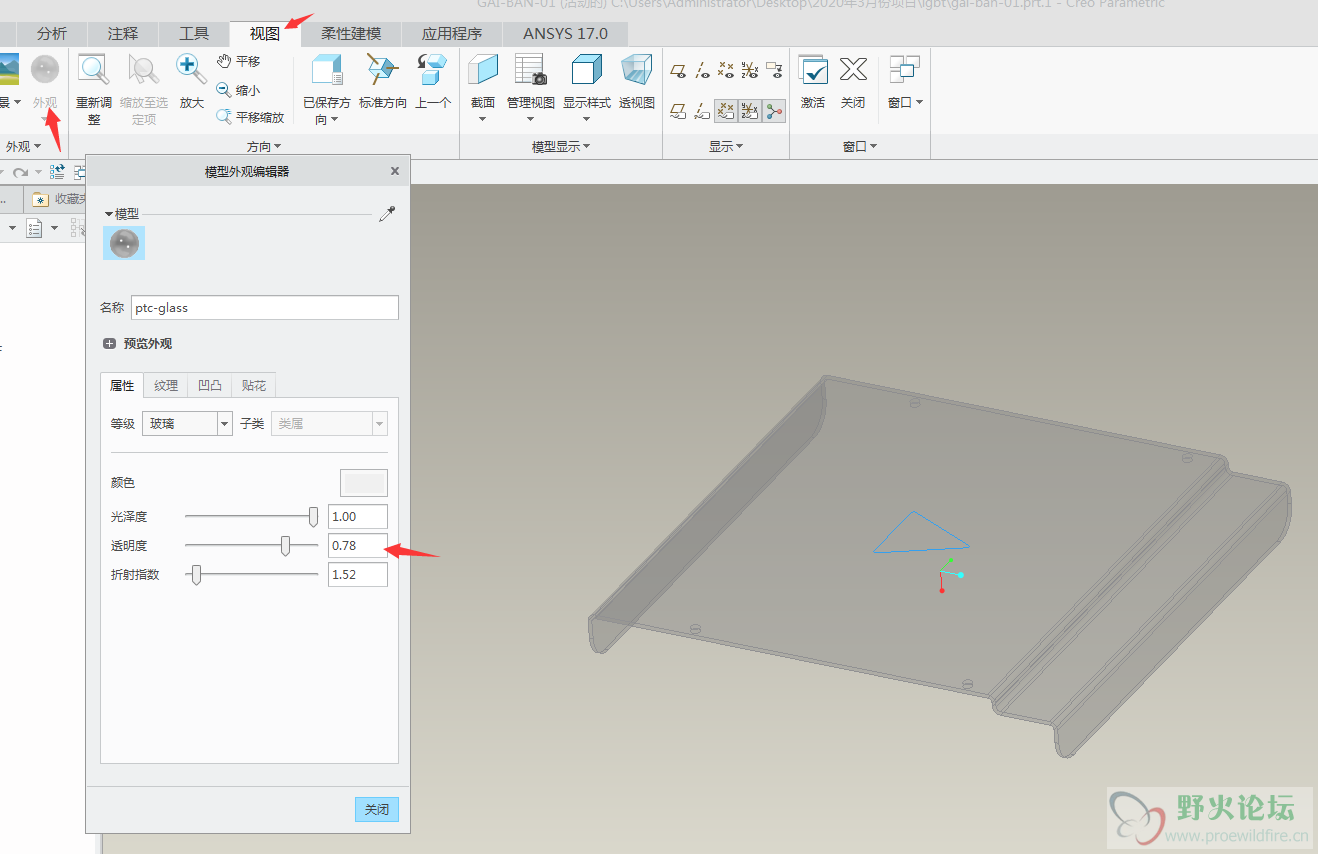The image size is (1318, 854).
Task: Expand the 预览外观 preview section
Action: click(110, 343)
